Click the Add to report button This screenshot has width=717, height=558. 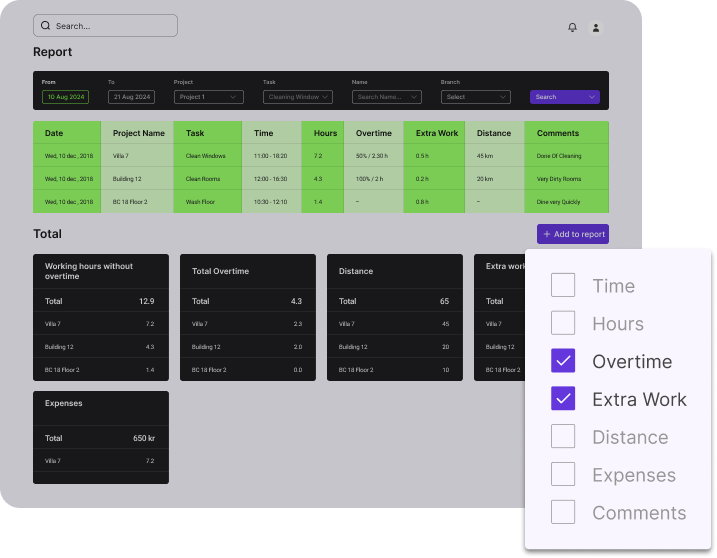click(x=573, y=234)
